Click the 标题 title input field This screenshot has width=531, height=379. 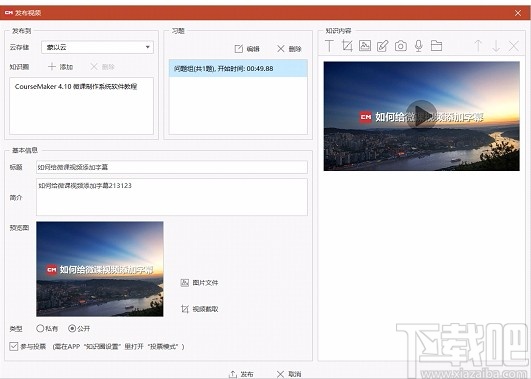(172, 167)
